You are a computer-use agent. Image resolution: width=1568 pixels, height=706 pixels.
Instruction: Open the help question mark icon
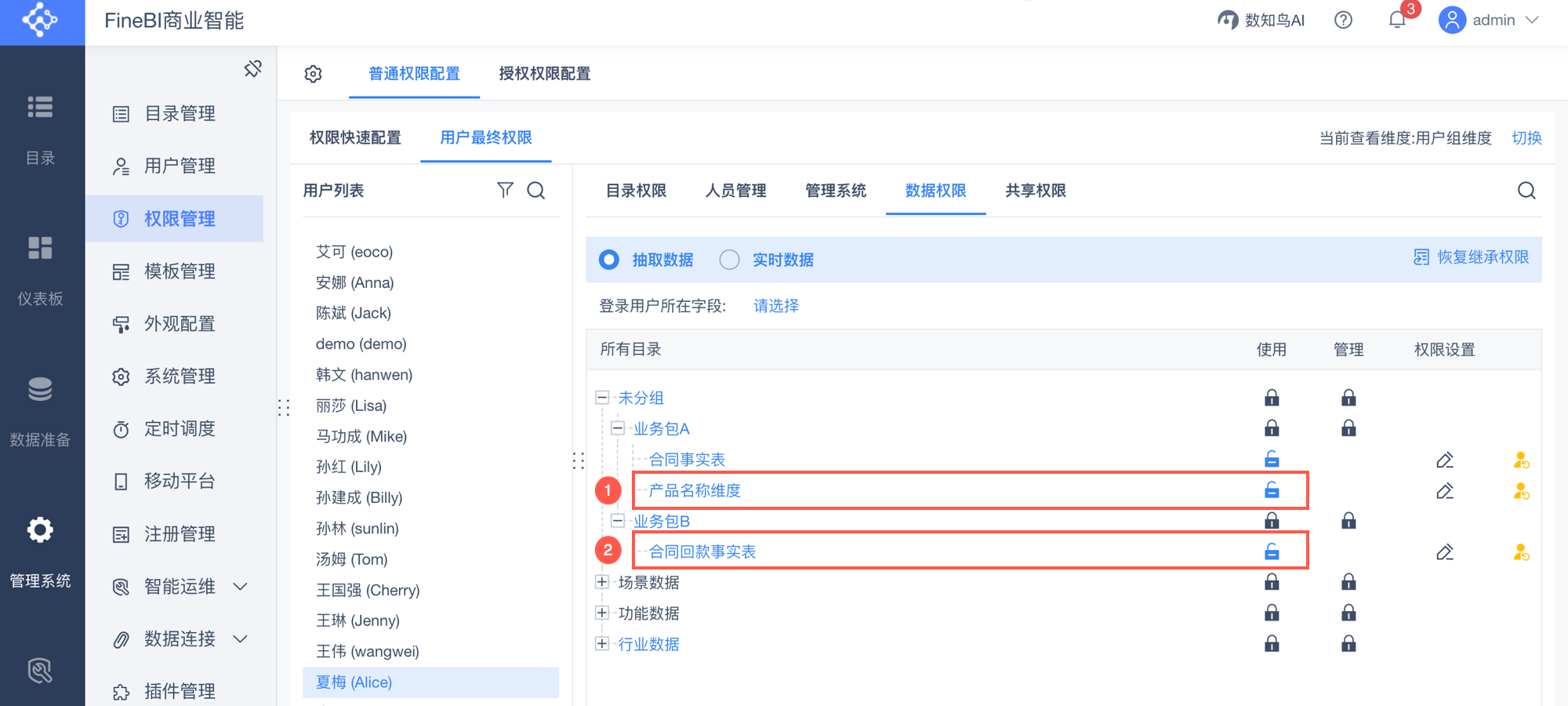1343,20
